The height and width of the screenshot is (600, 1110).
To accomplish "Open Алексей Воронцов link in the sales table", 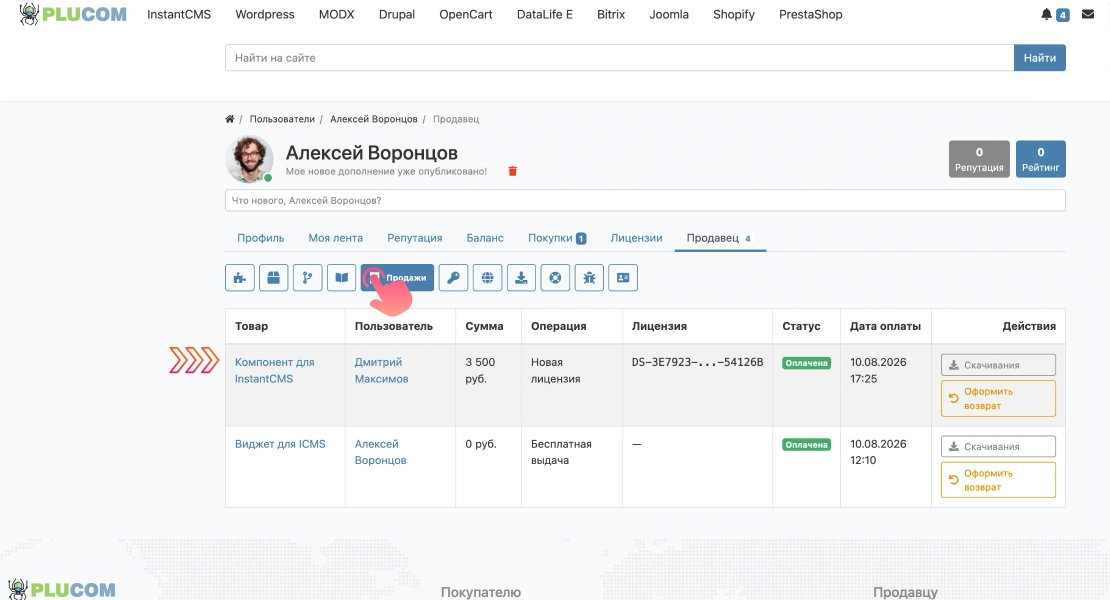I will tap(380, 451).
